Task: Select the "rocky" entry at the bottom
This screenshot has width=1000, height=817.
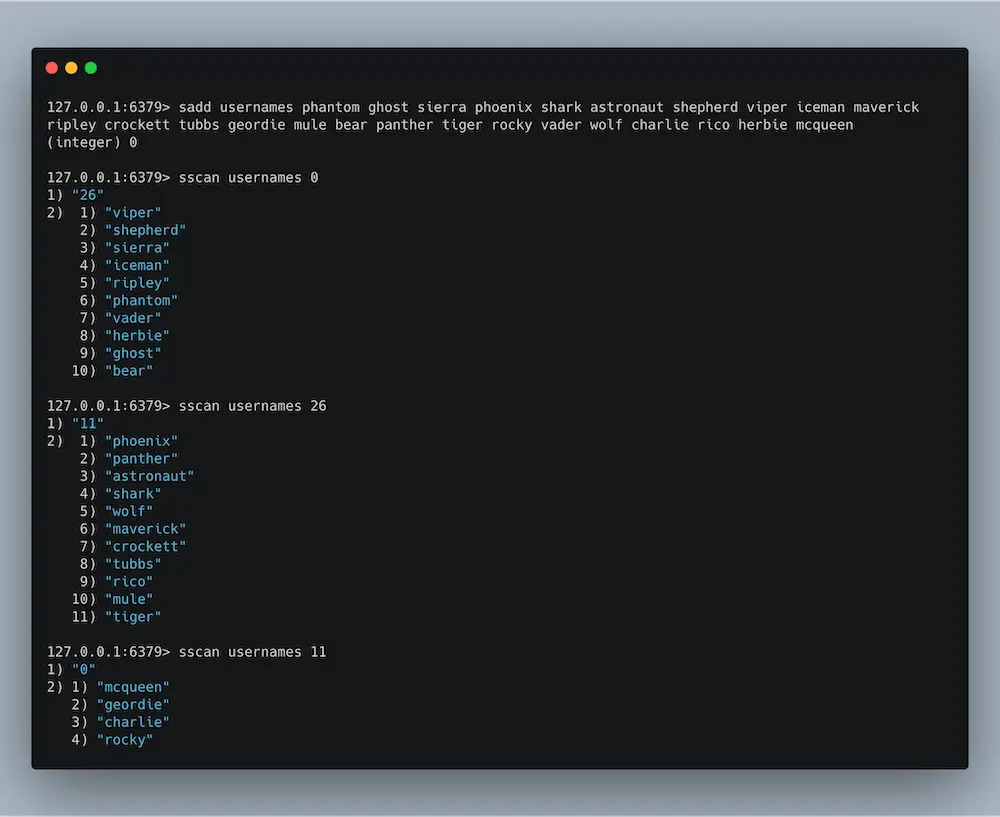Action: pos(125,739)
